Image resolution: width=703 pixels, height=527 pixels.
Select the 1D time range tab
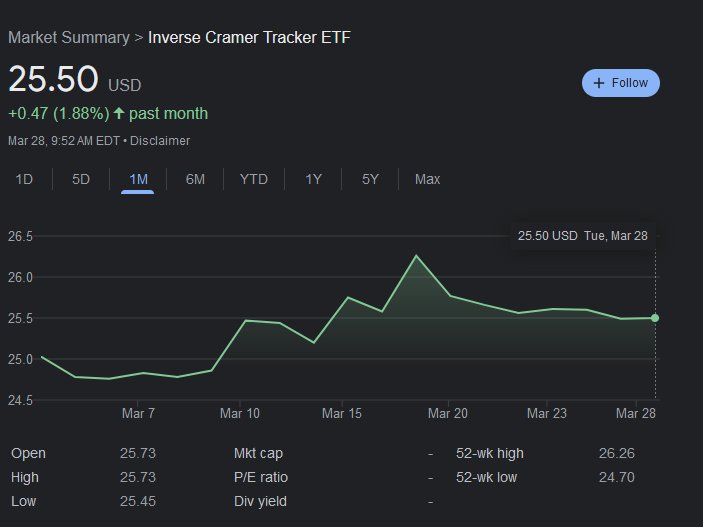[x=24, y=179]
